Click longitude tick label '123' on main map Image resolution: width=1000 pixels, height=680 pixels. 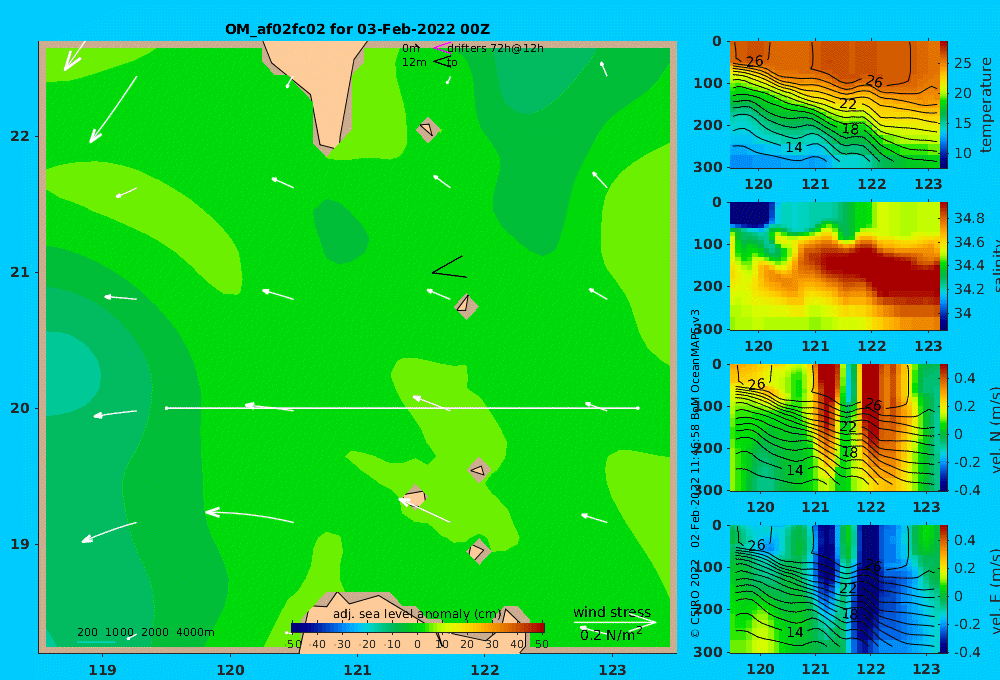point(613,670)
